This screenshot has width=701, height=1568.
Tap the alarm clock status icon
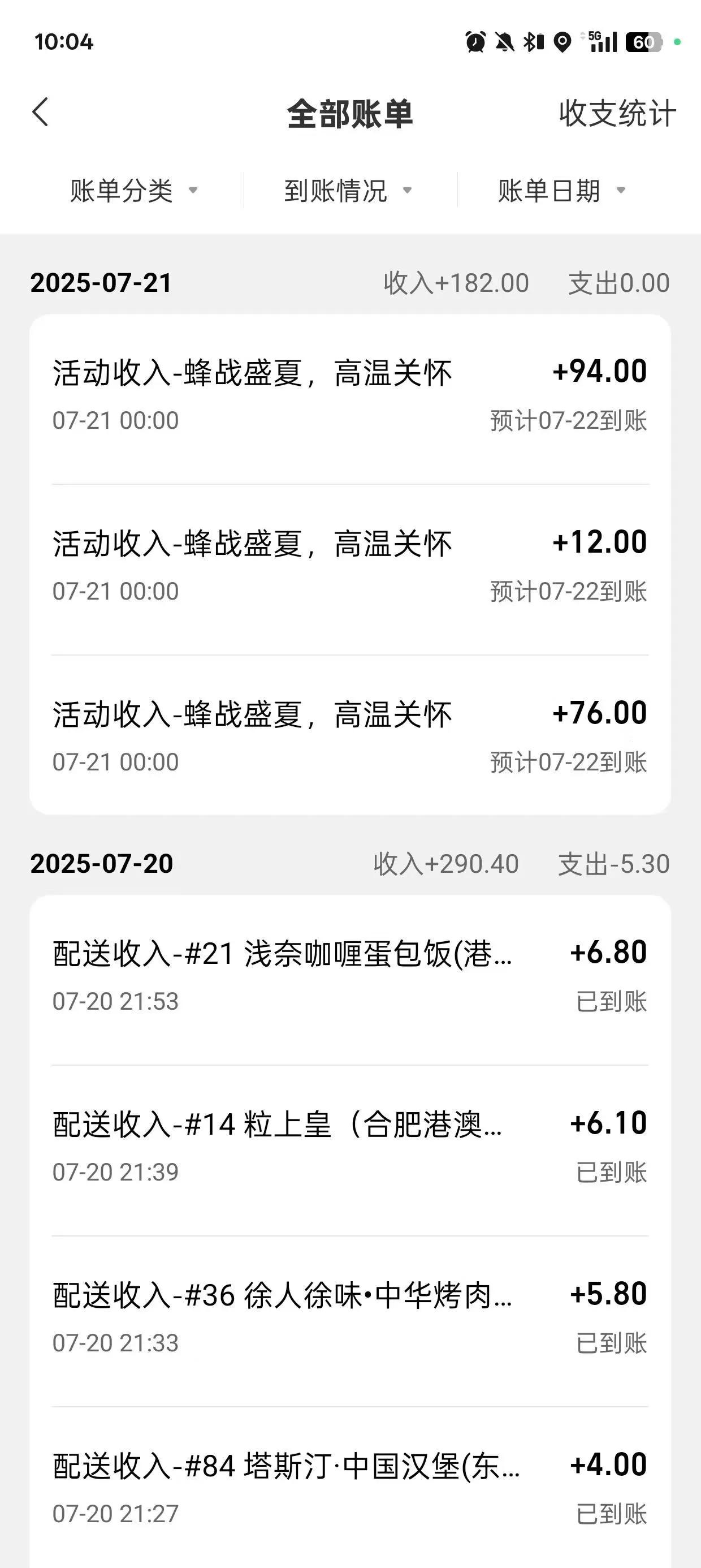click(475, 42)
